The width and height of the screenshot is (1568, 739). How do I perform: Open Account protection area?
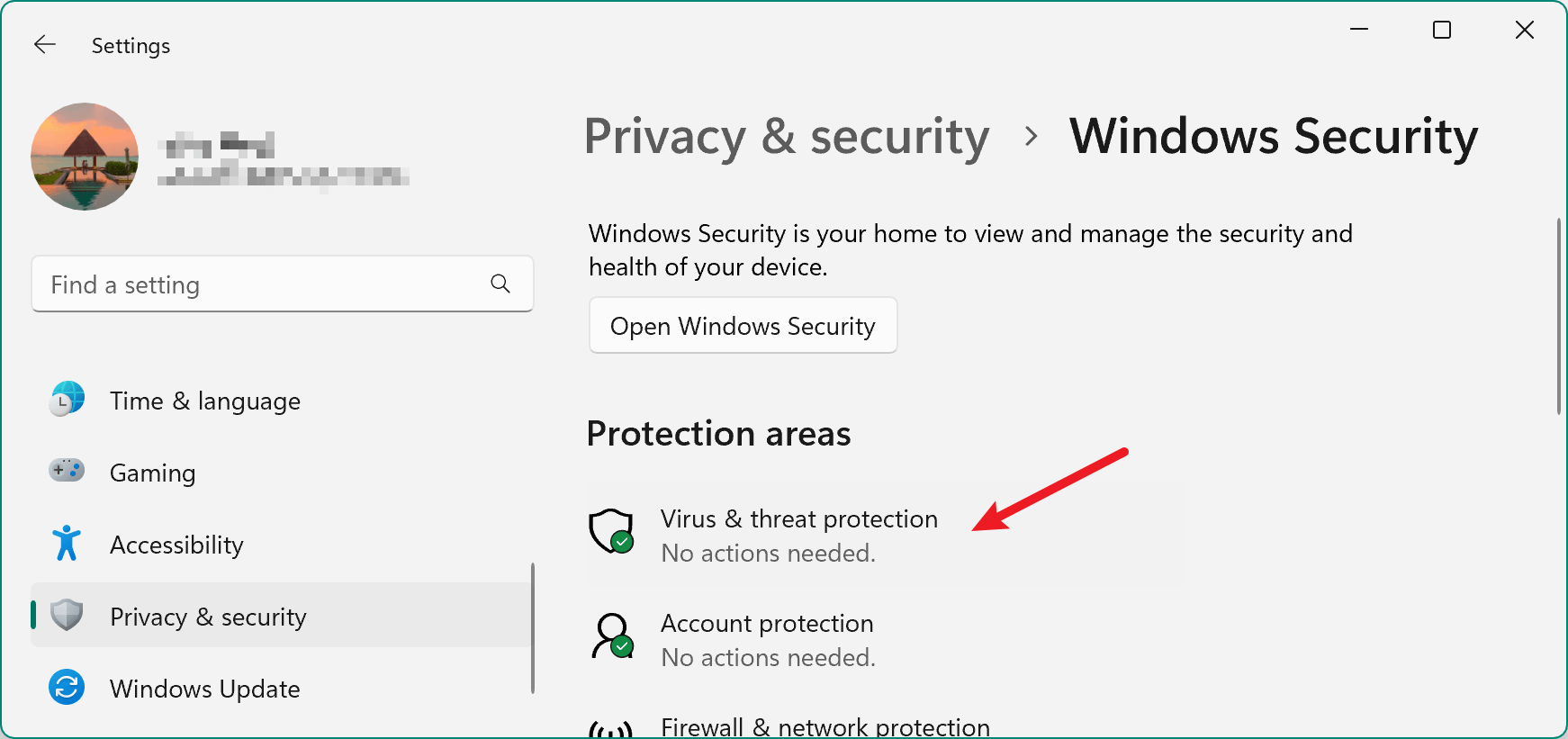pos(767,624)
